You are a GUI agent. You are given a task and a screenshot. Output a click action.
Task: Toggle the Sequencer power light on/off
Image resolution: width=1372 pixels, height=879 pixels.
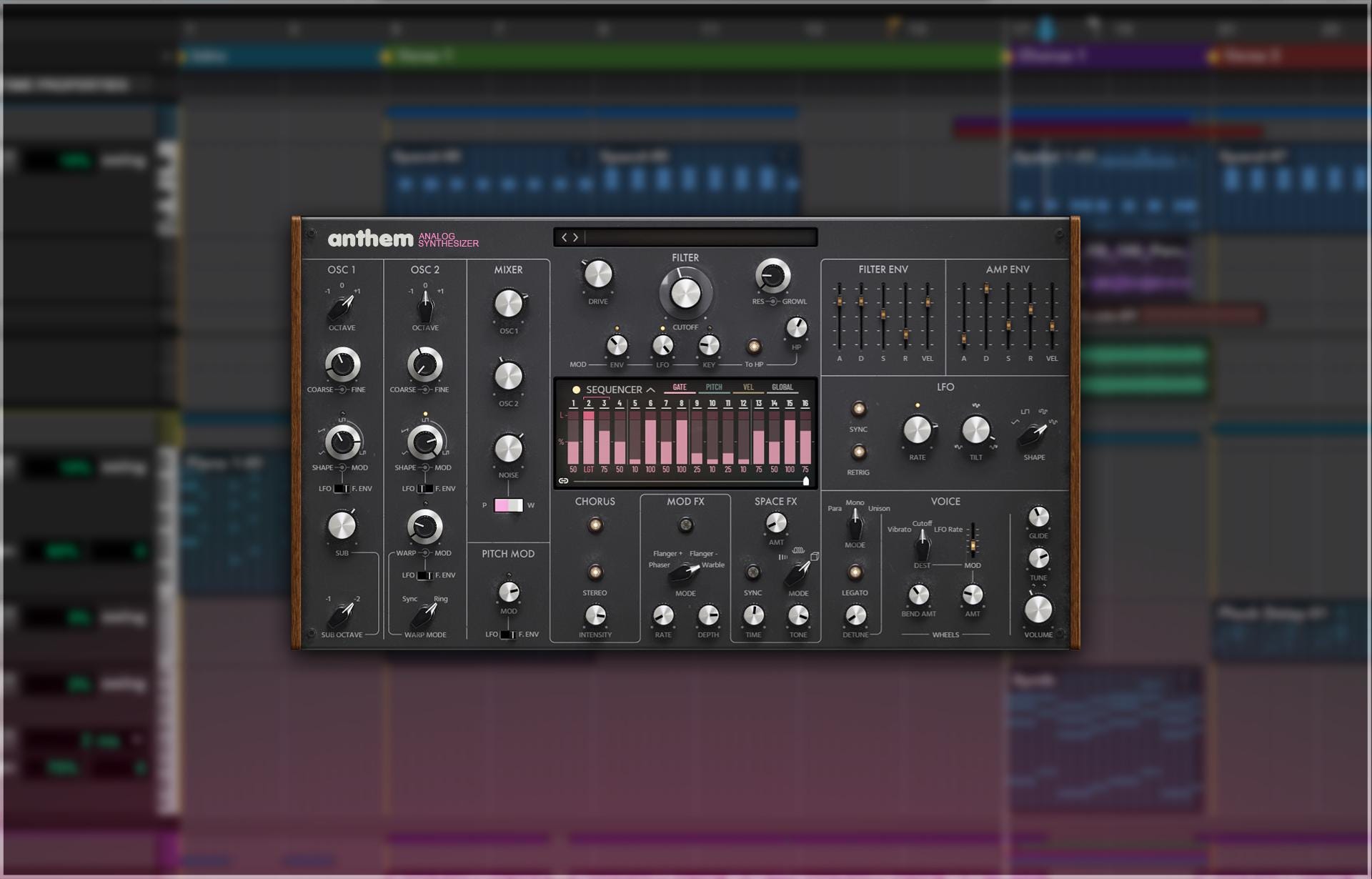pyautogui.click(x=576, y=389)
